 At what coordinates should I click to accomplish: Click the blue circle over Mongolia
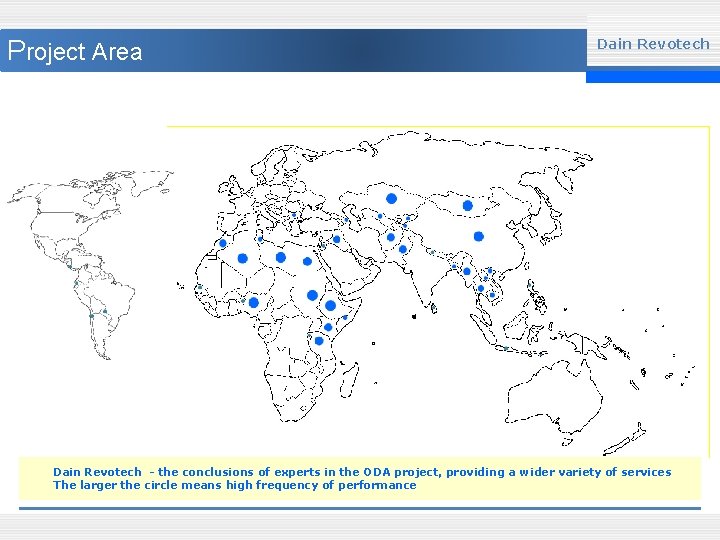[x=467, y=205]
